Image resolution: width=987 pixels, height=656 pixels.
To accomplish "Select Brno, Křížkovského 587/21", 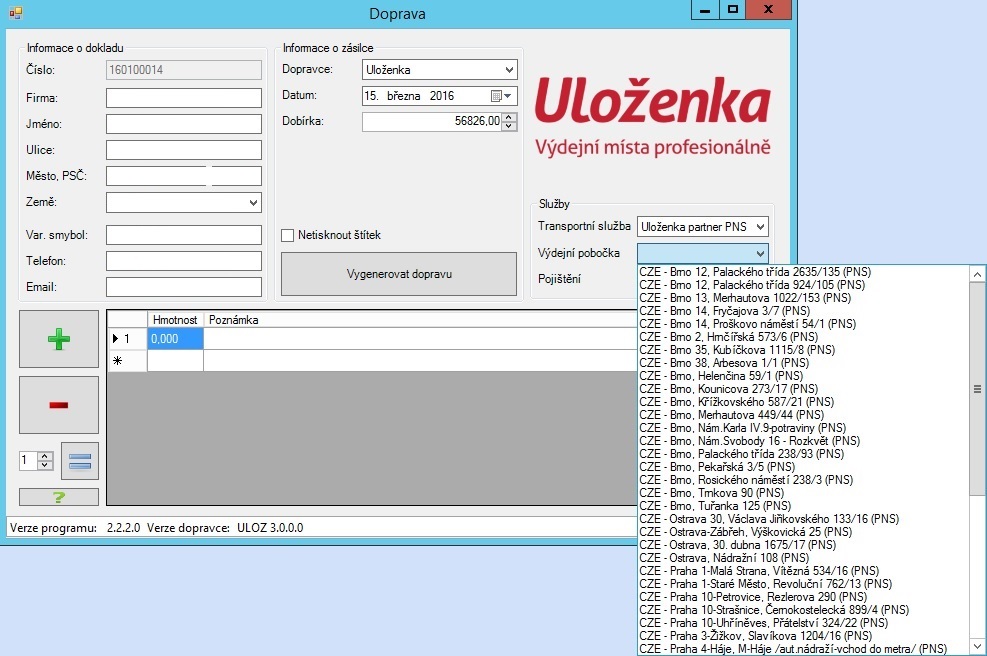I will coord(803,402).
